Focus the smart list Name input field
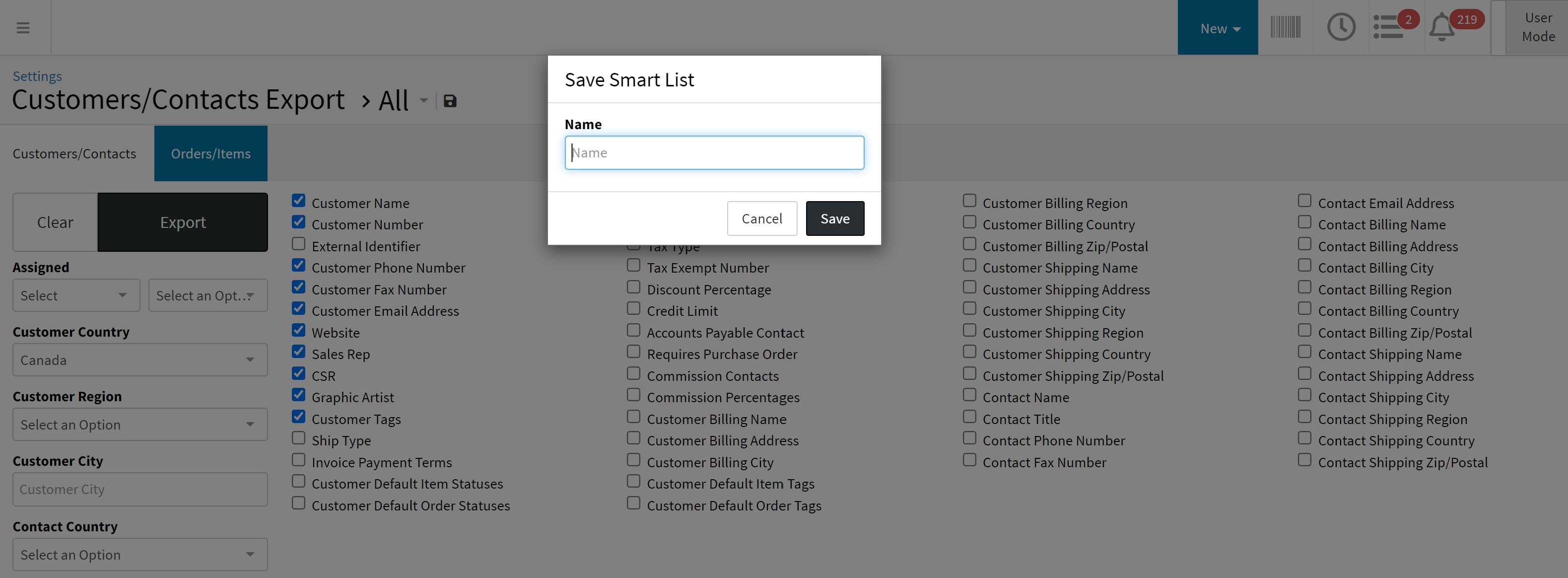This screenshot has height=578, width=1568. tap(714, 153)
